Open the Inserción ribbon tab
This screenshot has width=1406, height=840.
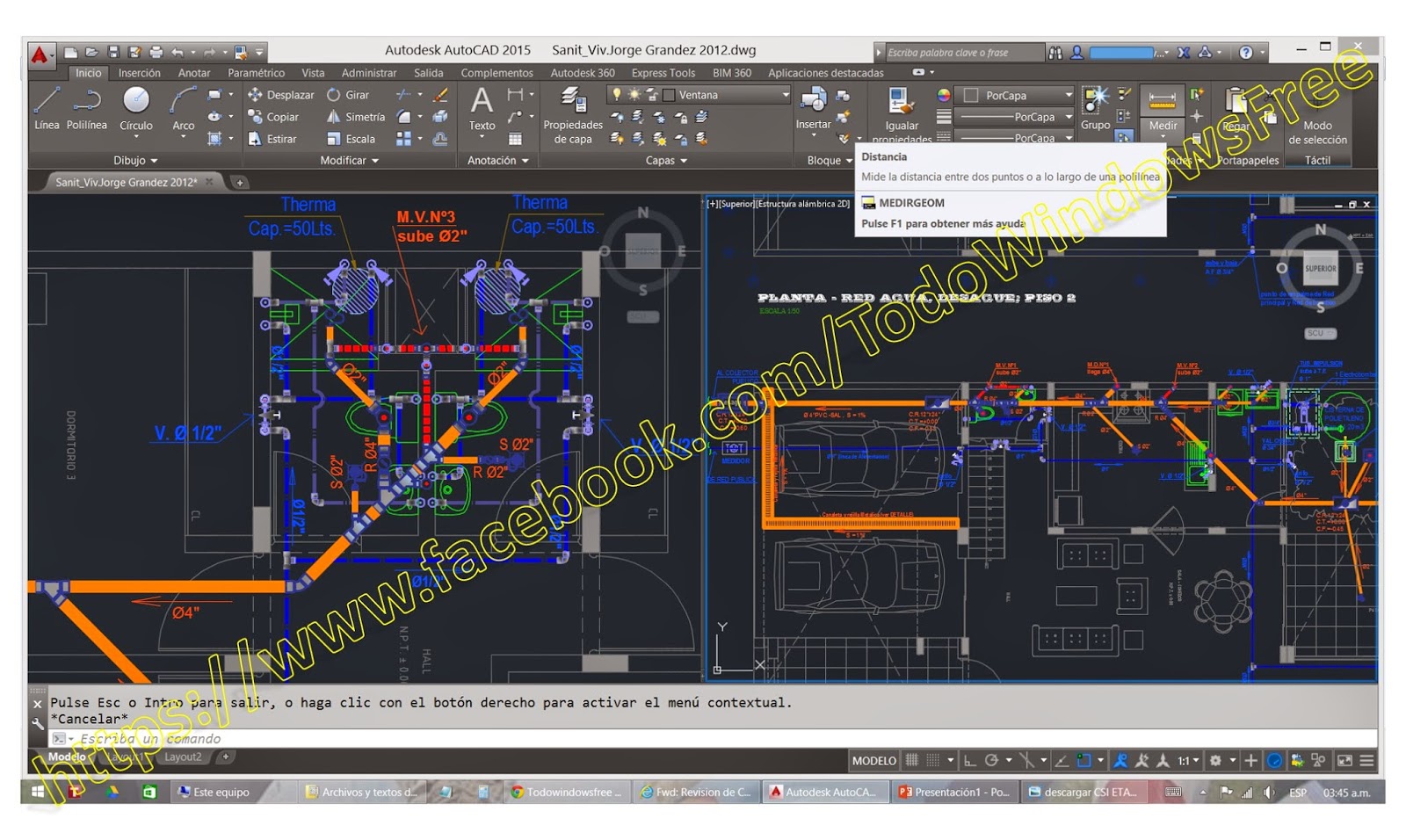[140, 73]
